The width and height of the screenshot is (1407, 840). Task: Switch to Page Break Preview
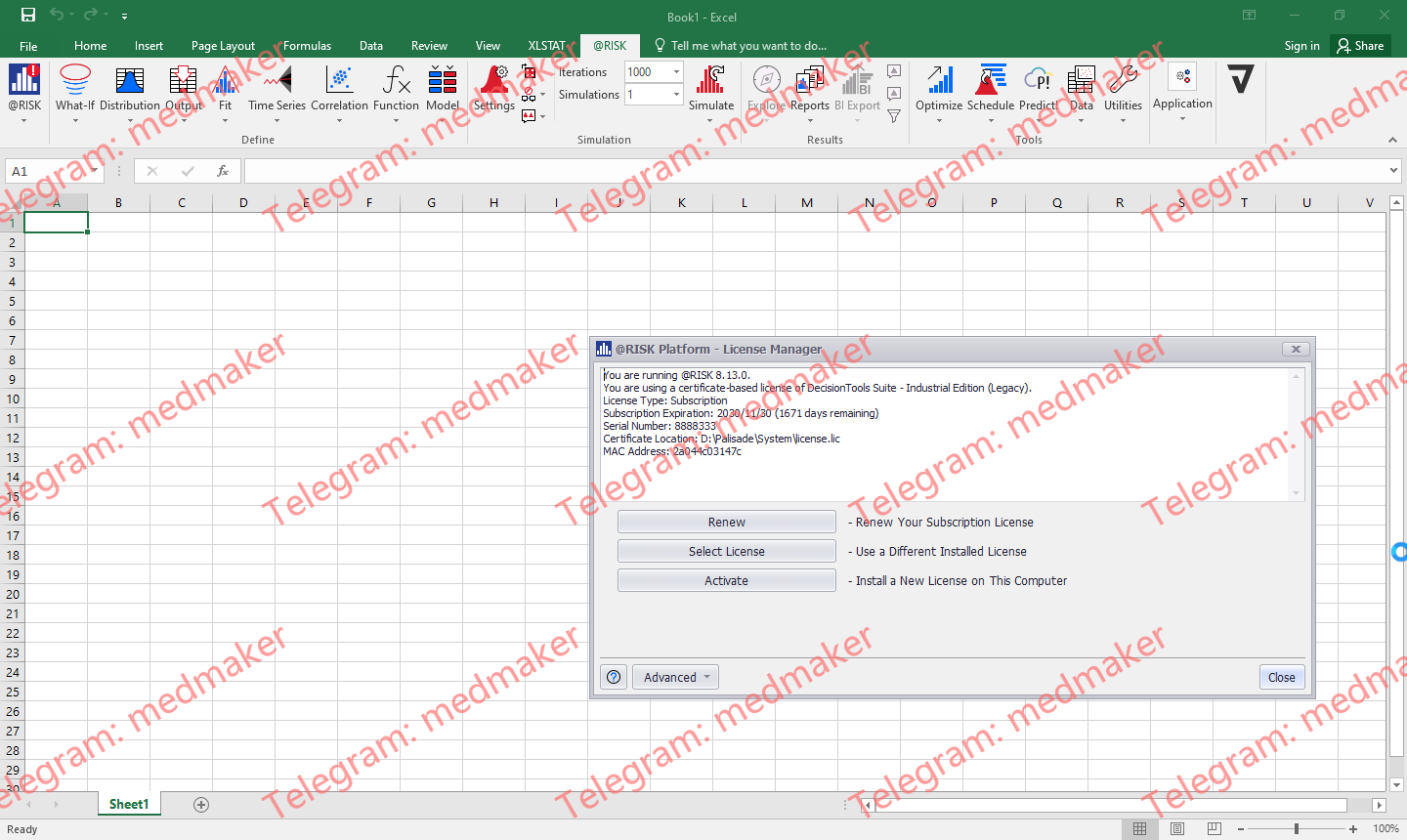pos(1214,828)
